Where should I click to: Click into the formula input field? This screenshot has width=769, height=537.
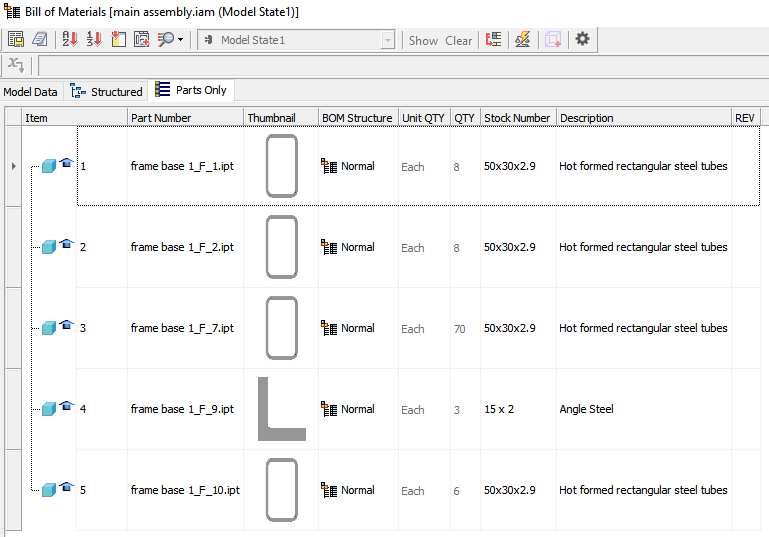(x=403, y=65)
